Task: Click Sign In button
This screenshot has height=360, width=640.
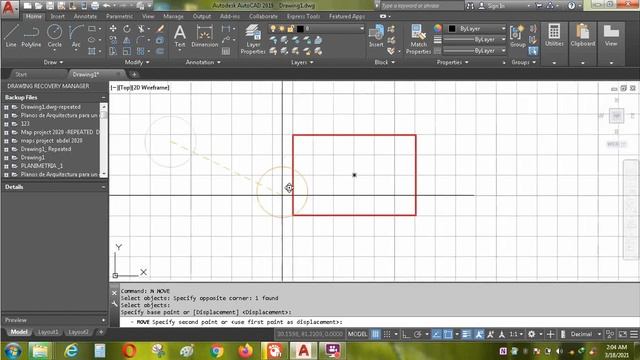Action: (x=492, y=6)
